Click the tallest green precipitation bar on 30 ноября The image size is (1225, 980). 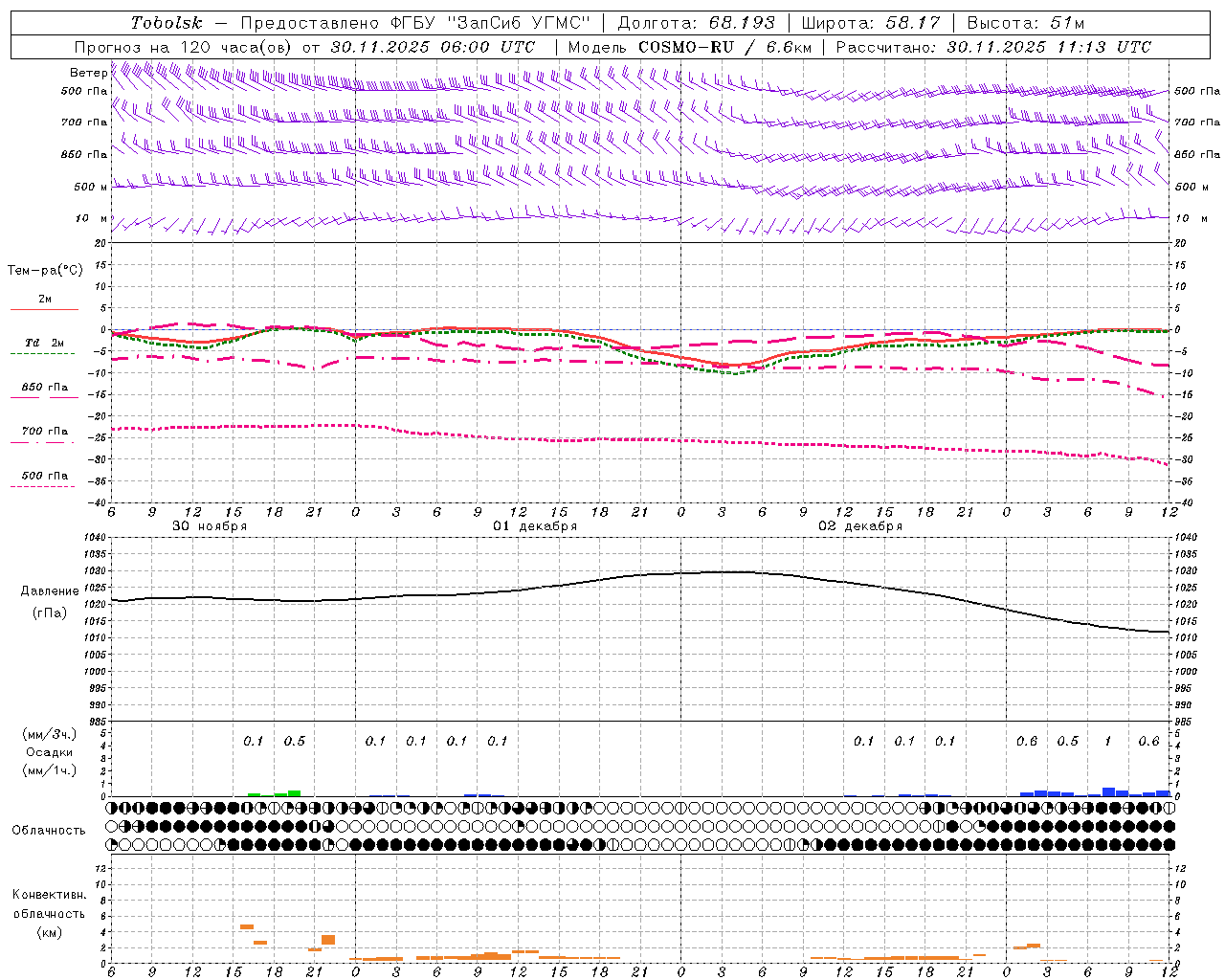pyautogui.click(x=295, y=793)
